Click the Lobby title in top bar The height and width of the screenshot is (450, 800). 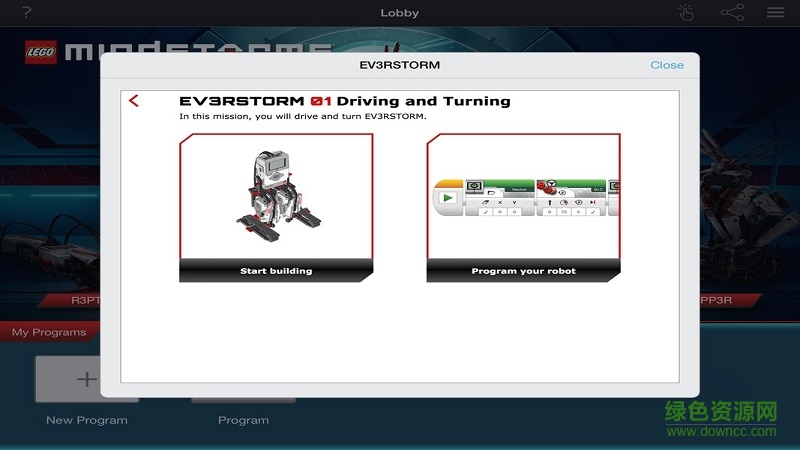click(400, 13)
